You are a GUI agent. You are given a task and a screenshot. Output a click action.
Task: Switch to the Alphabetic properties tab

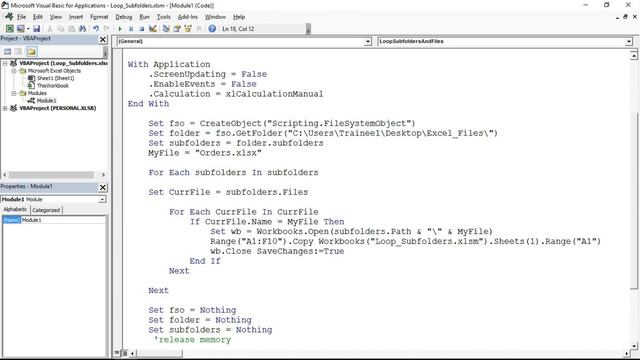coord(16,209)
